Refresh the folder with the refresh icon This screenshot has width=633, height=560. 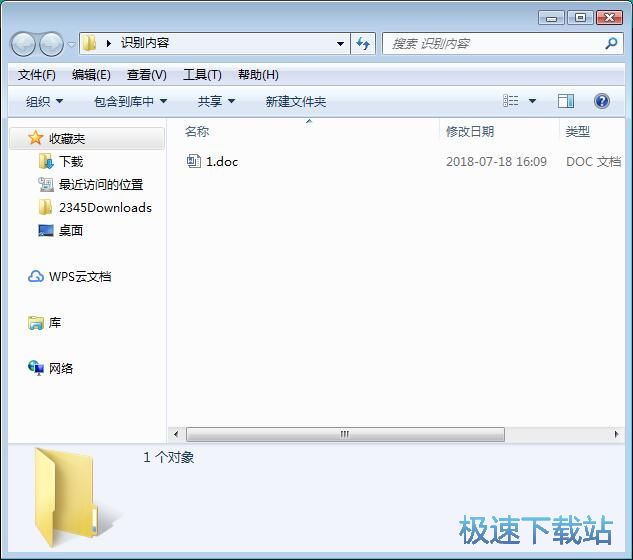tap(363, 43)
